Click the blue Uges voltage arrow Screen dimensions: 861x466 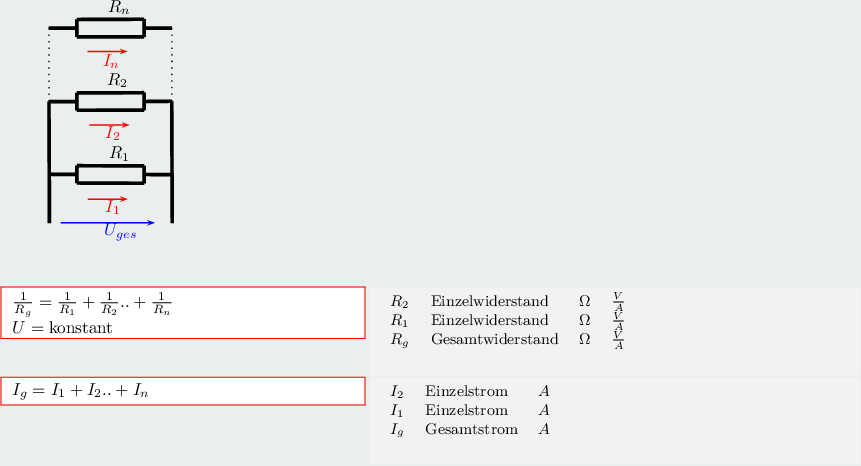click(x=108, y=223)
